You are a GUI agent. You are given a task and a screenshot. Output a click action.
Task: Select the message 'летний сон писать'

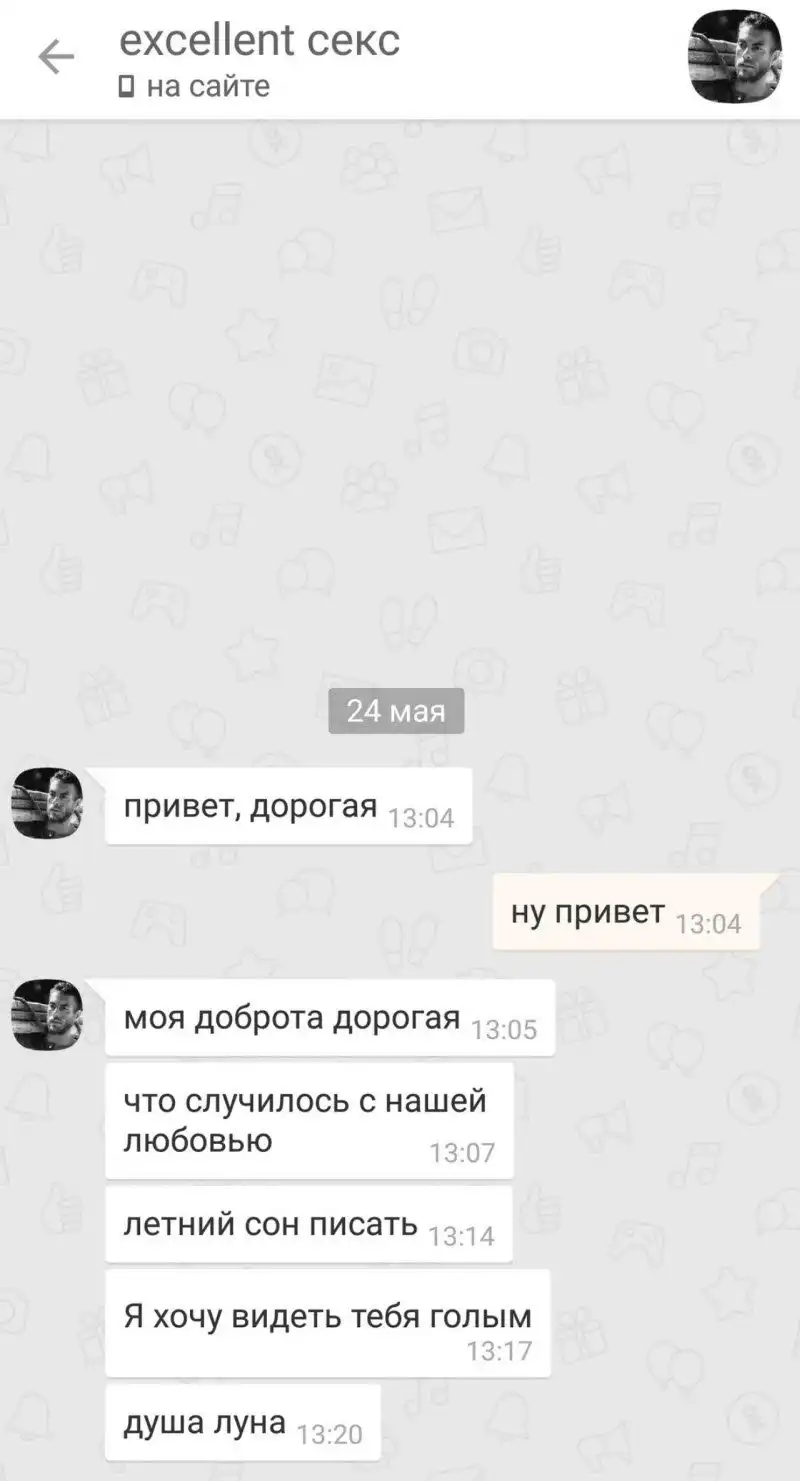point(308,1224)
